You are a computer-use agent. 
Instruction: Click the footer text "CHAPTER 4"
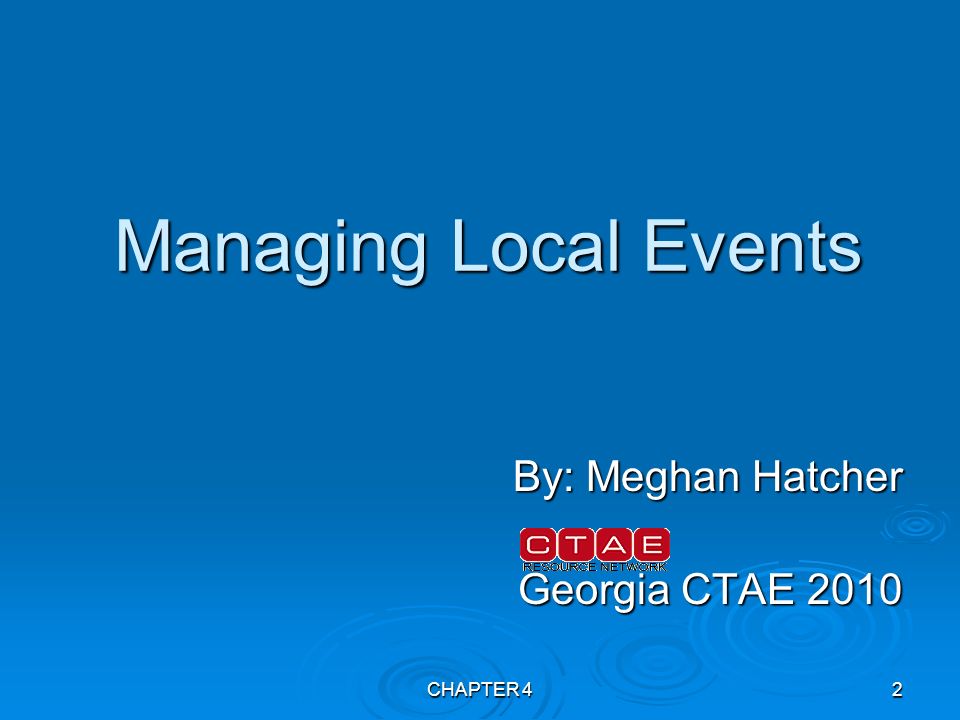[479, 690]
